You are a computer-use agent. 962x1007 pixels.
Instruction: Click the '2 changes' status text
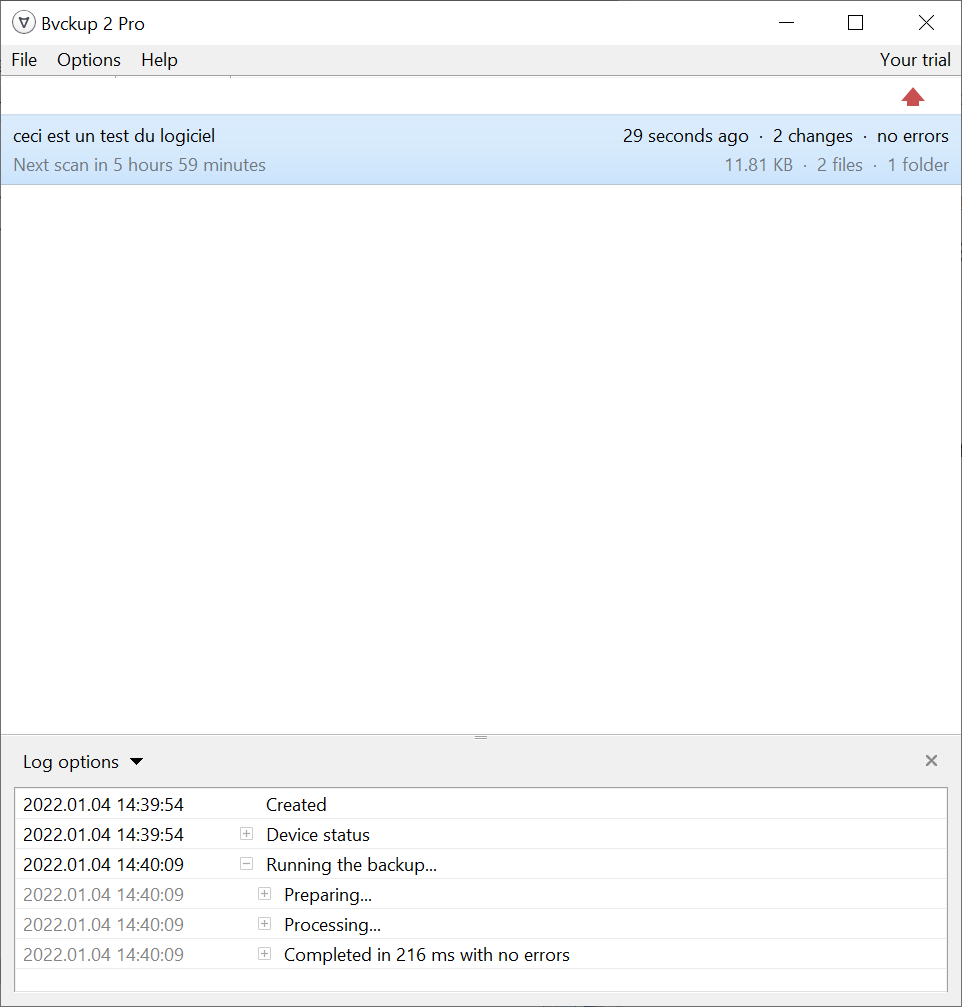click(x=812, y=136)
